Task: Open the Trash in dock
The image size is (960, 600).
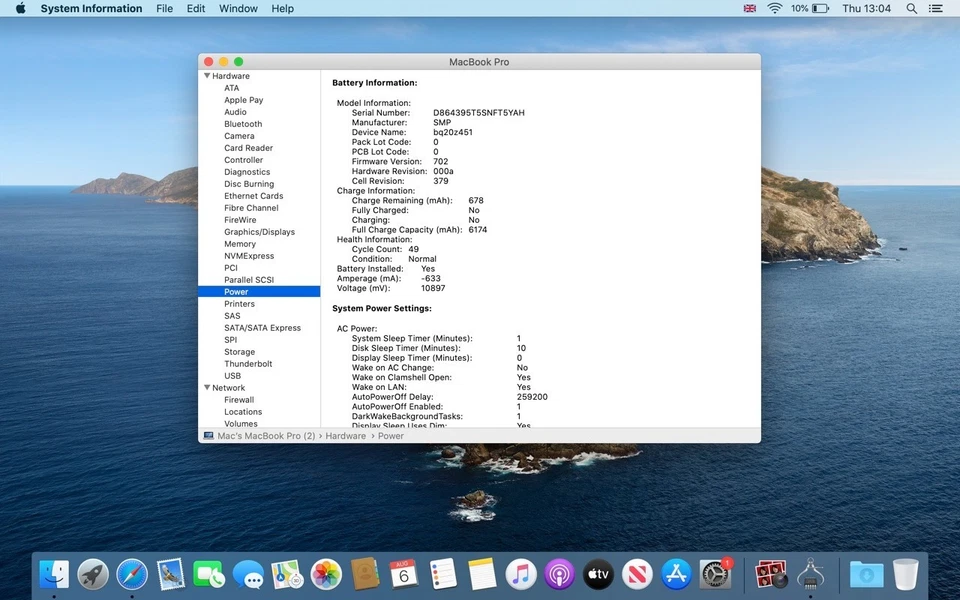Action: coord(906,575)
